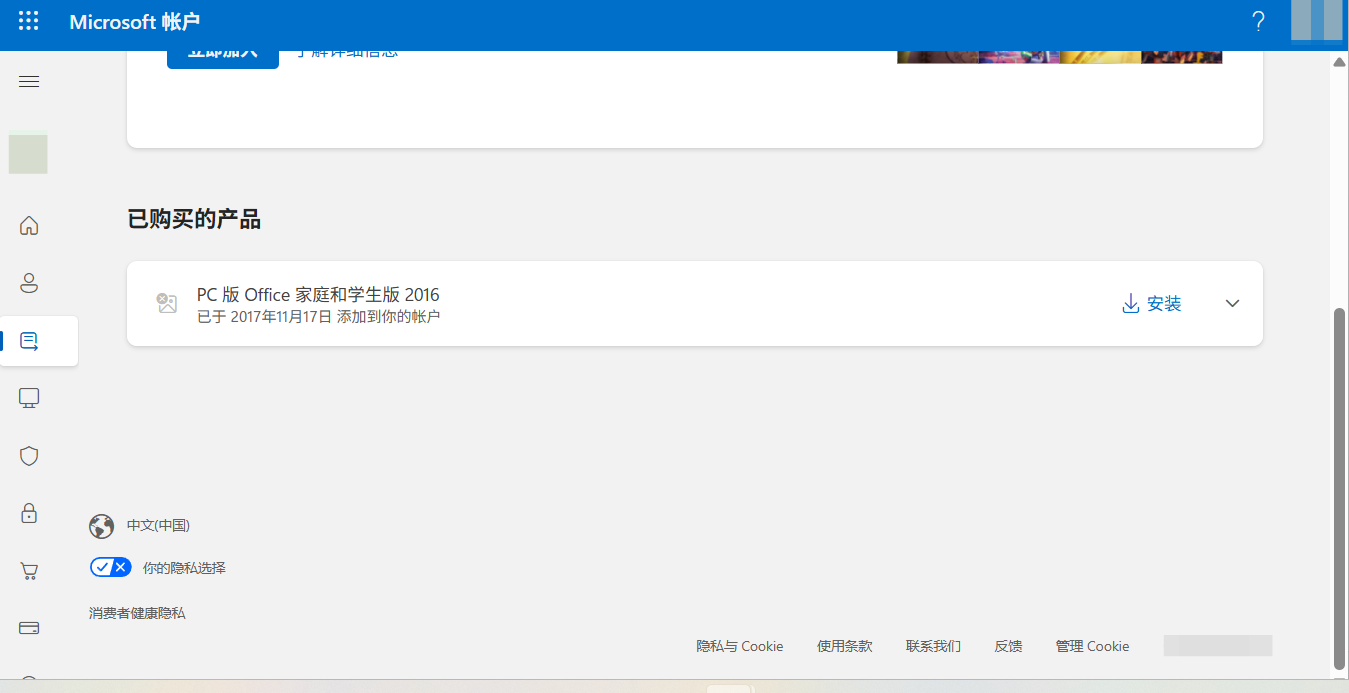Open the 管理 Cookie footer link
This screenshot has width=1349, height=693.
pyautogui.click(x=1092, y=646)
